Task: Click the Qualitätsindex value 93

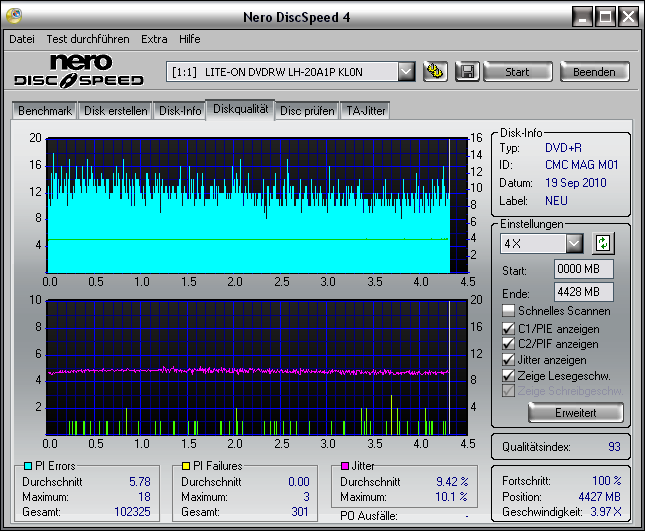Action: [614, 447]
